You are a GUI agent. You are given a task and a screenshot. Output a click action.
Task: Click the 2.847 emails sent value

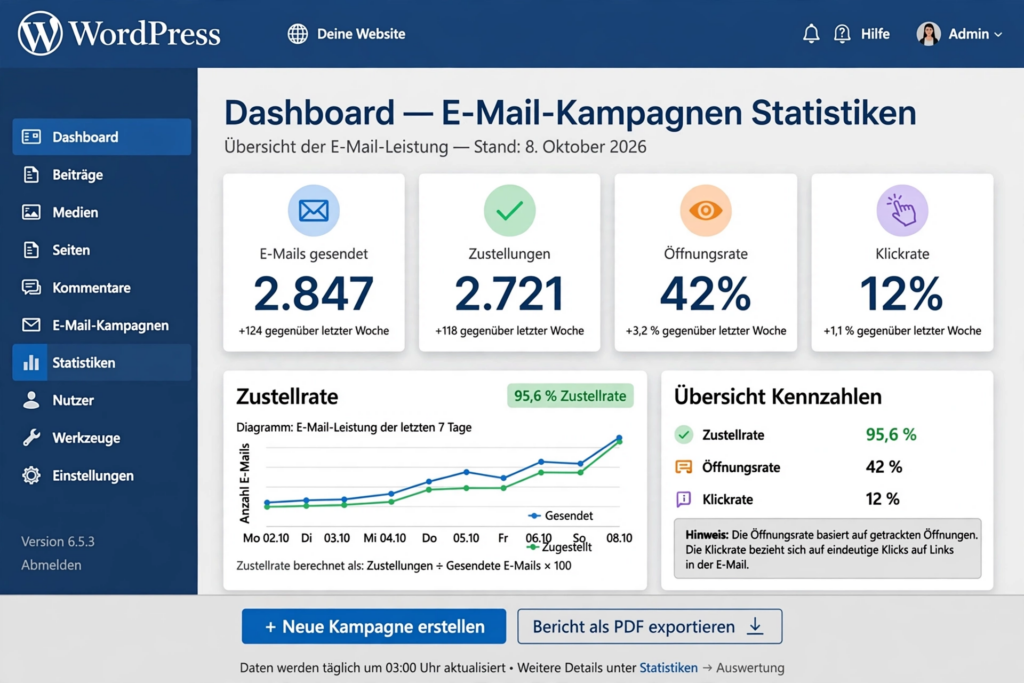pyautogui.click(x=313, y=294)
